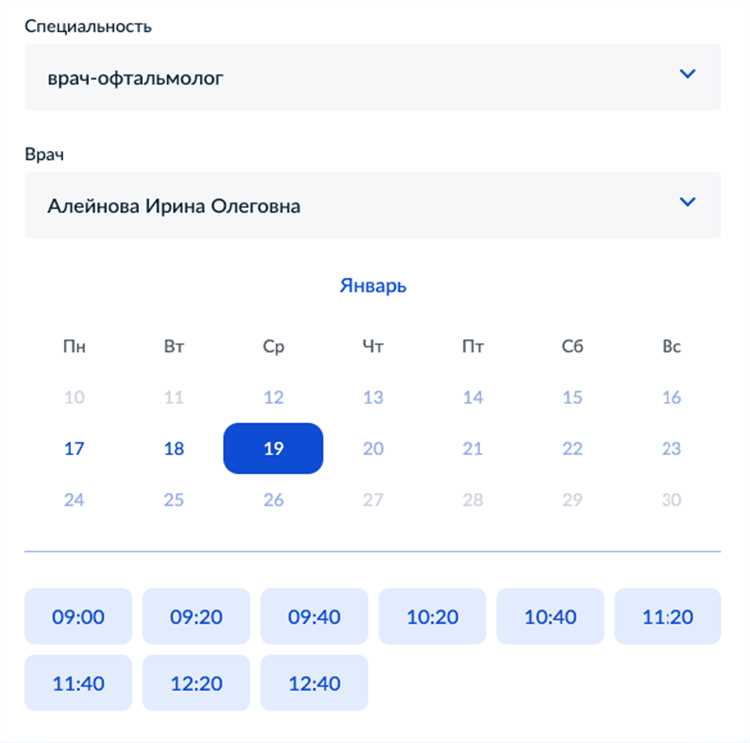The height and width of the screenshot is (743, 750).
Task: Choose date 12 in the calendar
Action: [x=273, y=397]
